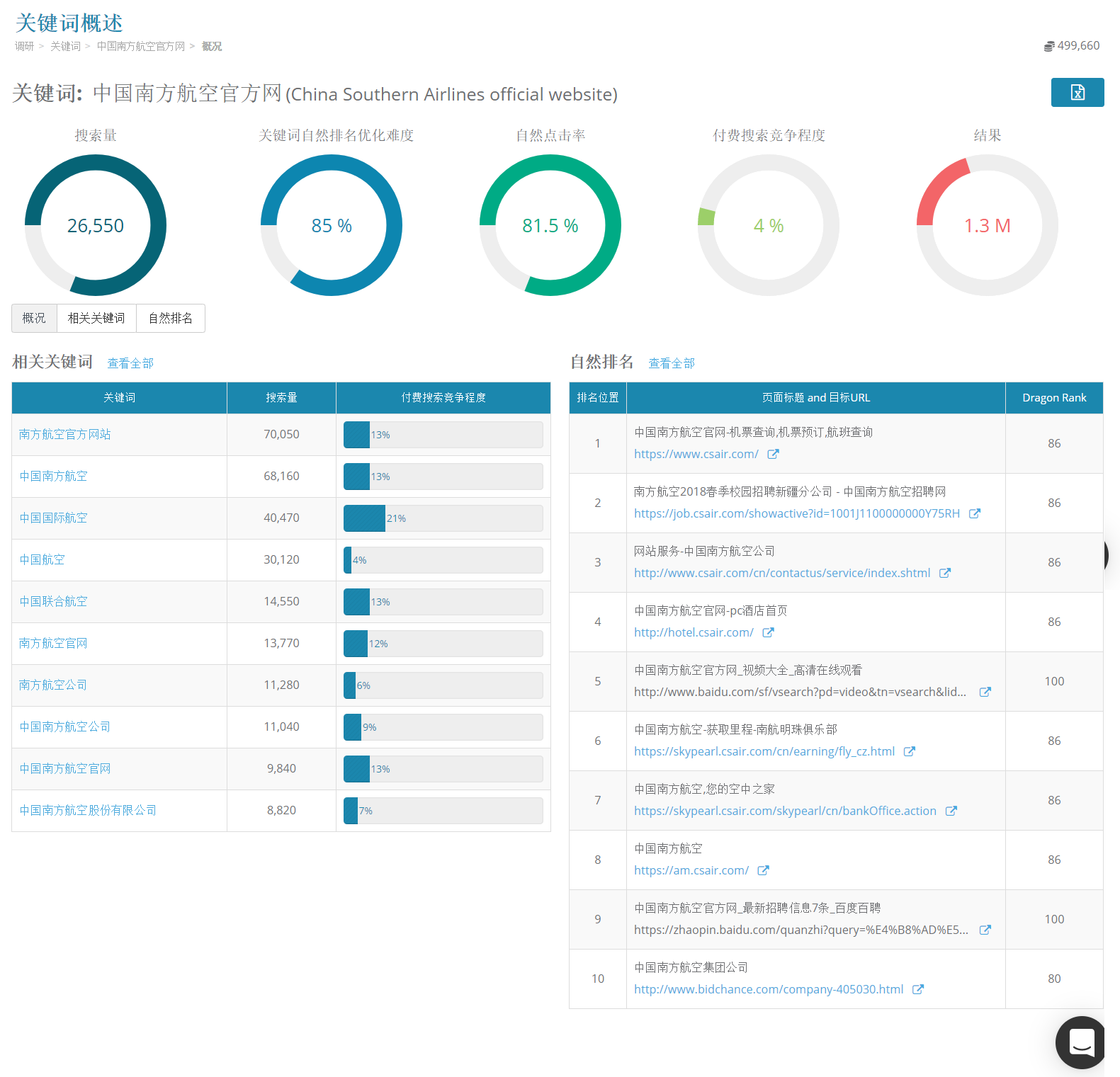
Task: Open keyword 南方航空官方网站
Action: pos(65,434)
